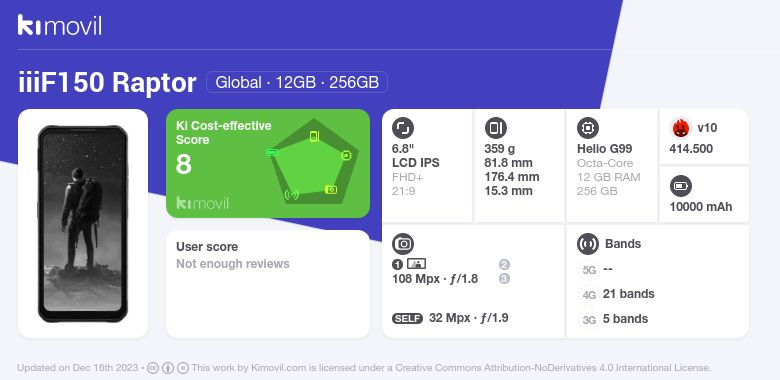Select camera number 3 indicator
The height and width of the screenshot is (380, 780).
(504, 279)
